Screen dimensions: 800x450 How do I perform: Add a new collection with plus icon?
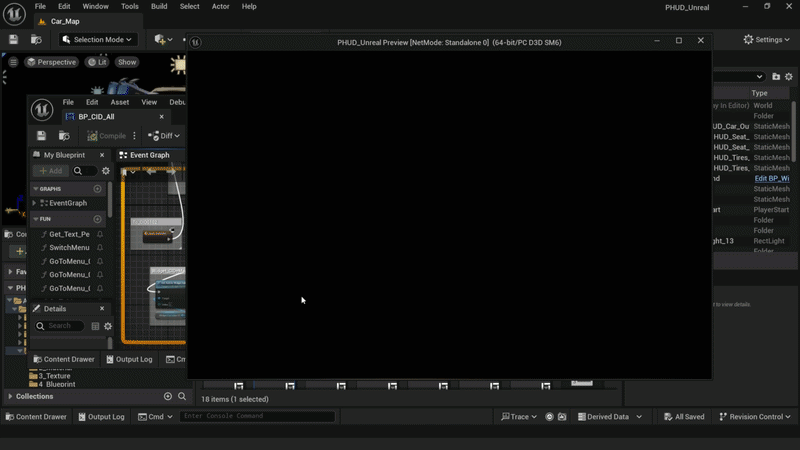(168, 396)
